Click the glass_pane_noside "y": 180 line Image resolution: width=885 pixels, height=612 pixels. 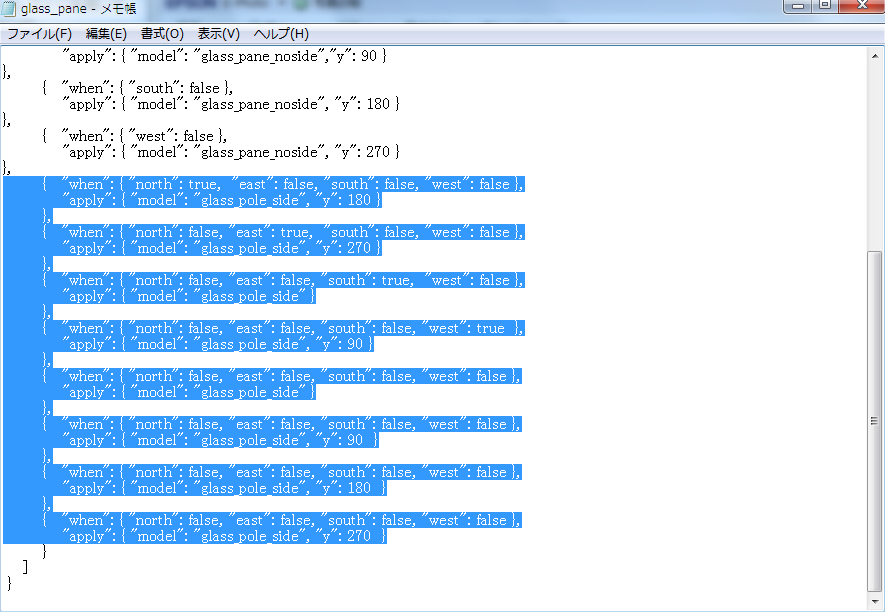point(230,104)
